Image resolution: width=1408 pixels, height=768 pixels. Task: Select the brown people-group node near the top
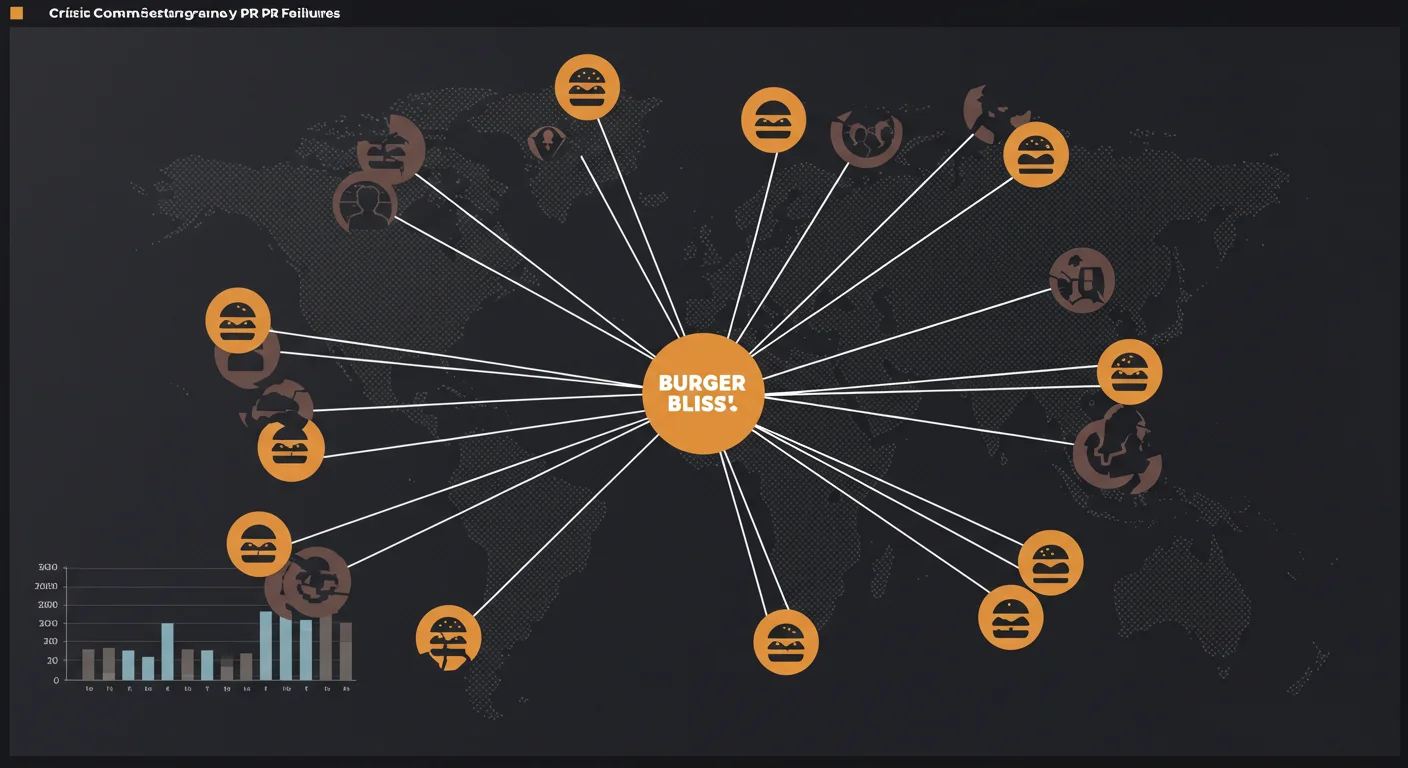tap(867, 136)
